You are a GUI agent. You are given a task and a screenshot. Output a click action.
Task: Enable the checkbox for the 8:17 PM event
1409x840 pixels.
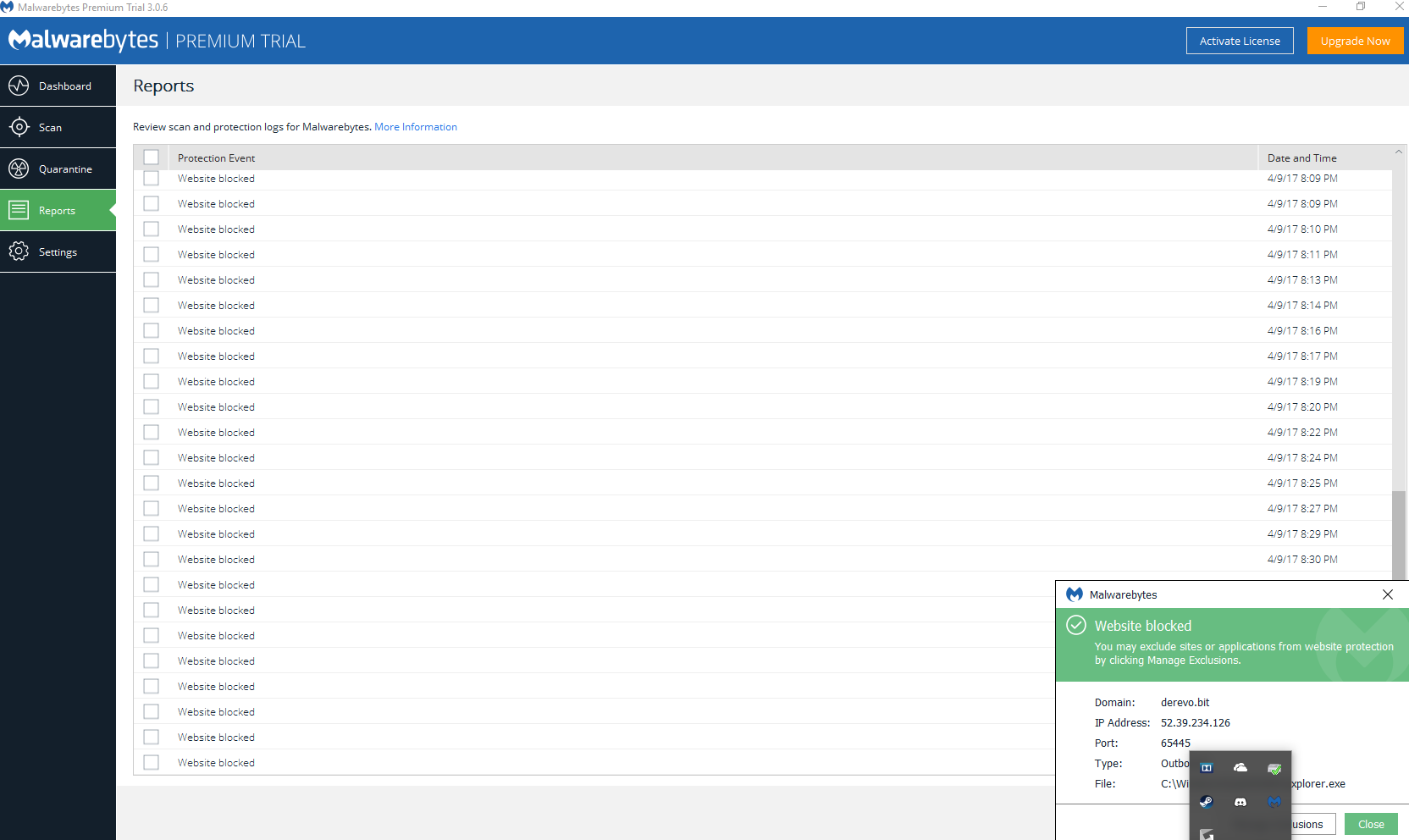pyautogui.click(x=151, y=356)
